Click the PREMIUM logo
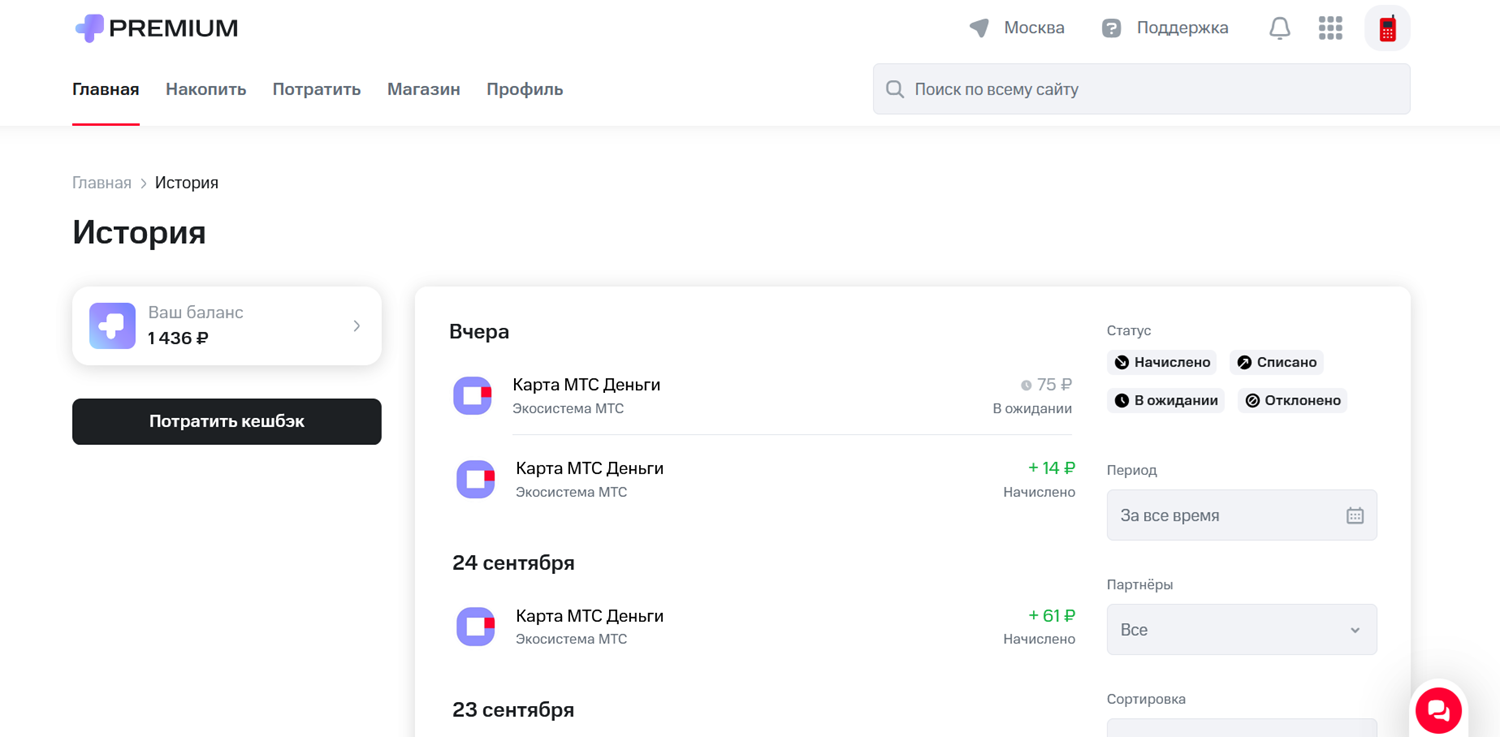Screen dimensions: 1500x737 [156, 28]
